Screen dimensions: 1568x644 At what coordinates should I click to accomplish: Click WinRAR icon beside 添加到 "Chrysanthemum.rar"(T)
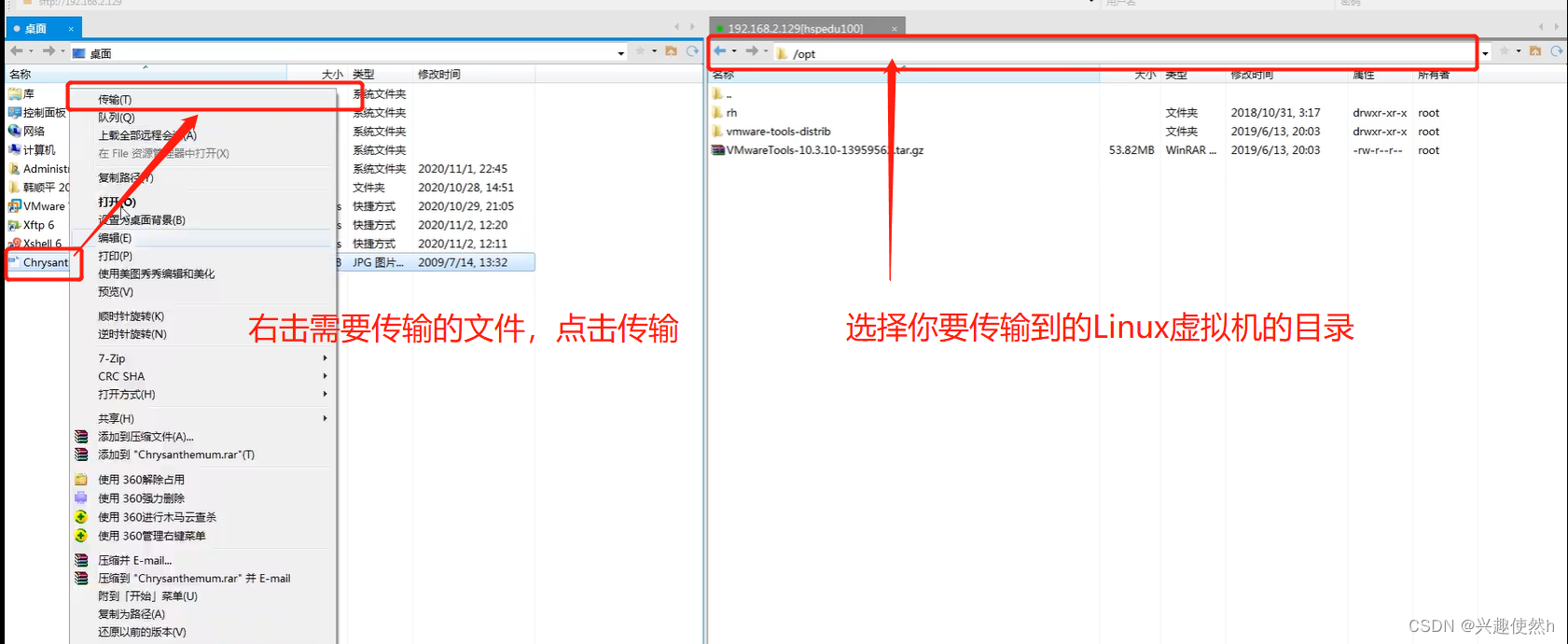[x=81, y=455]
